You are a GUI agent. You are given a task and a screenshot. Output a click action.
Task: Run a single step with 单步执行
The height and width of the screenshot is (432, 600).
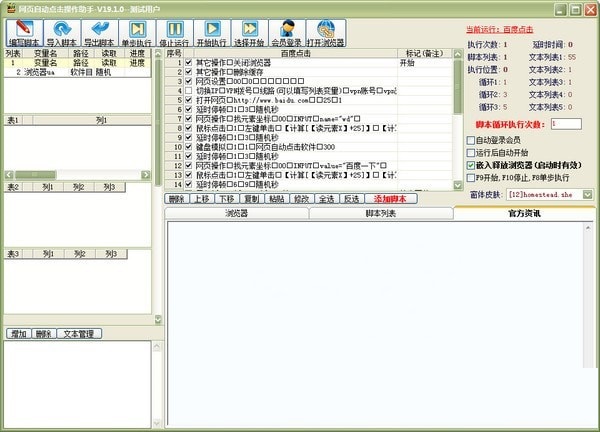click(138, 34)
